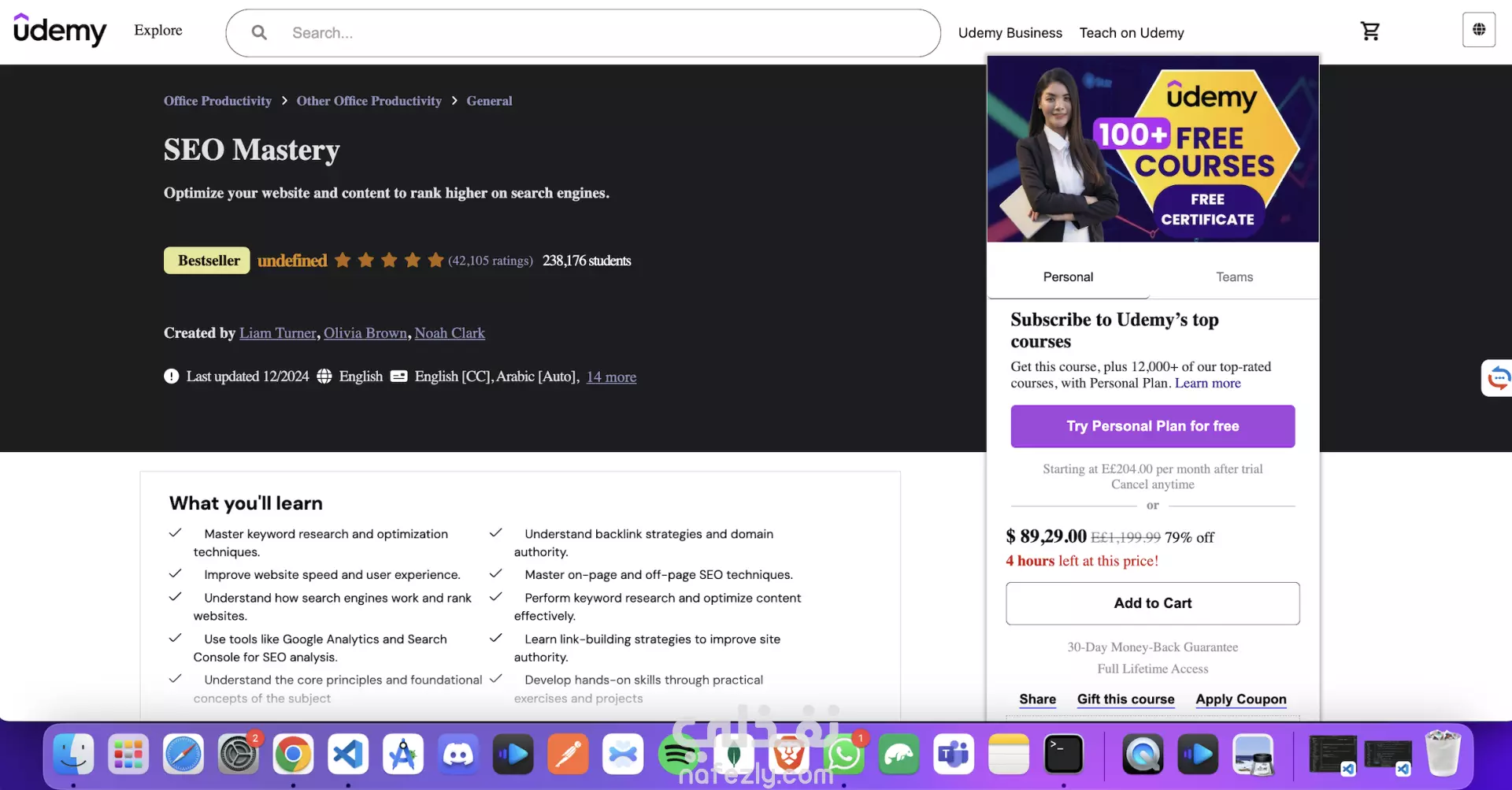Click the alert icon beside Last updated
Screen dimensions: 1512x790
coord(172,376)
